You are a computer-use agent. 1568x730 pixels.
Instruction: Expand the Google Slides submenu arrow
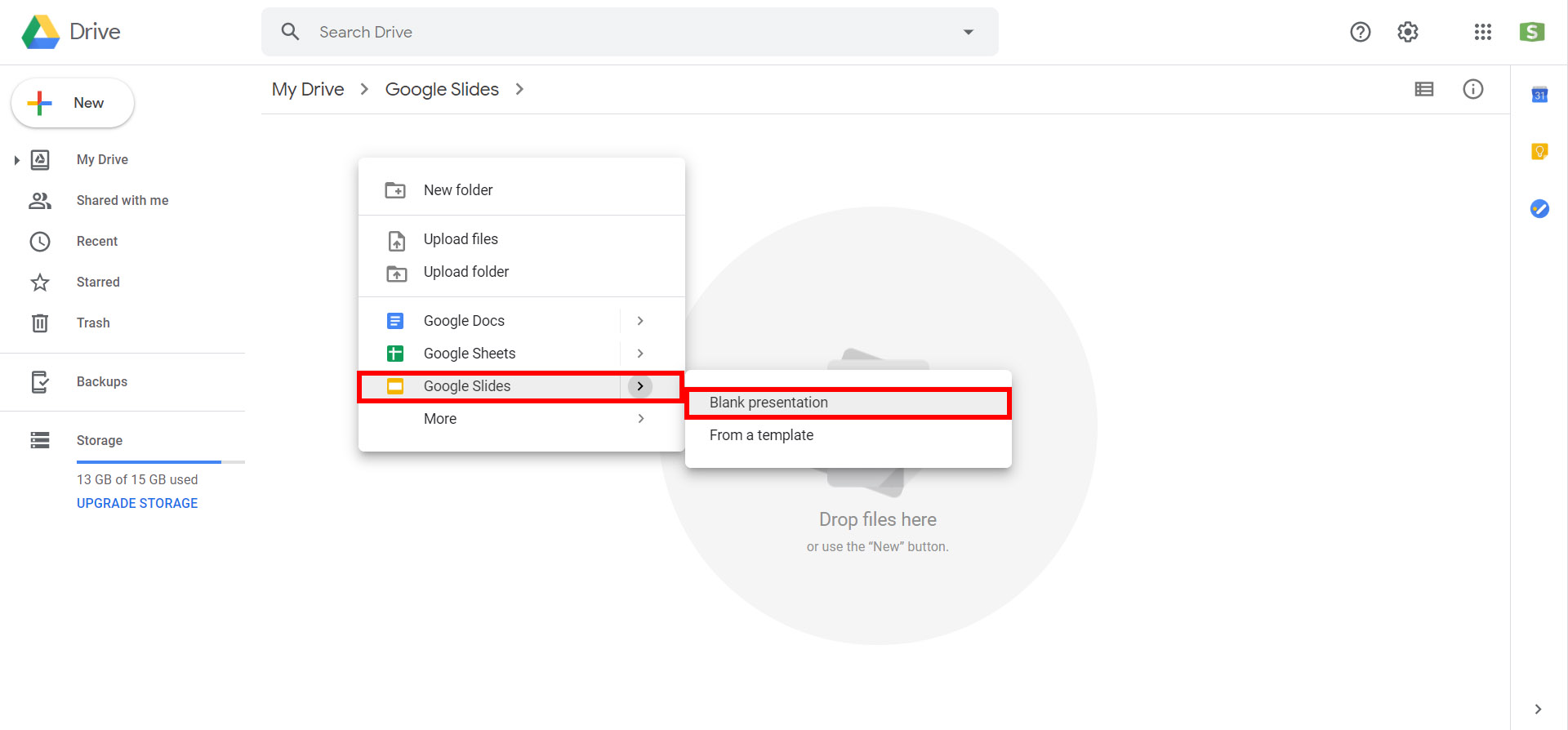tap(640, 386)
